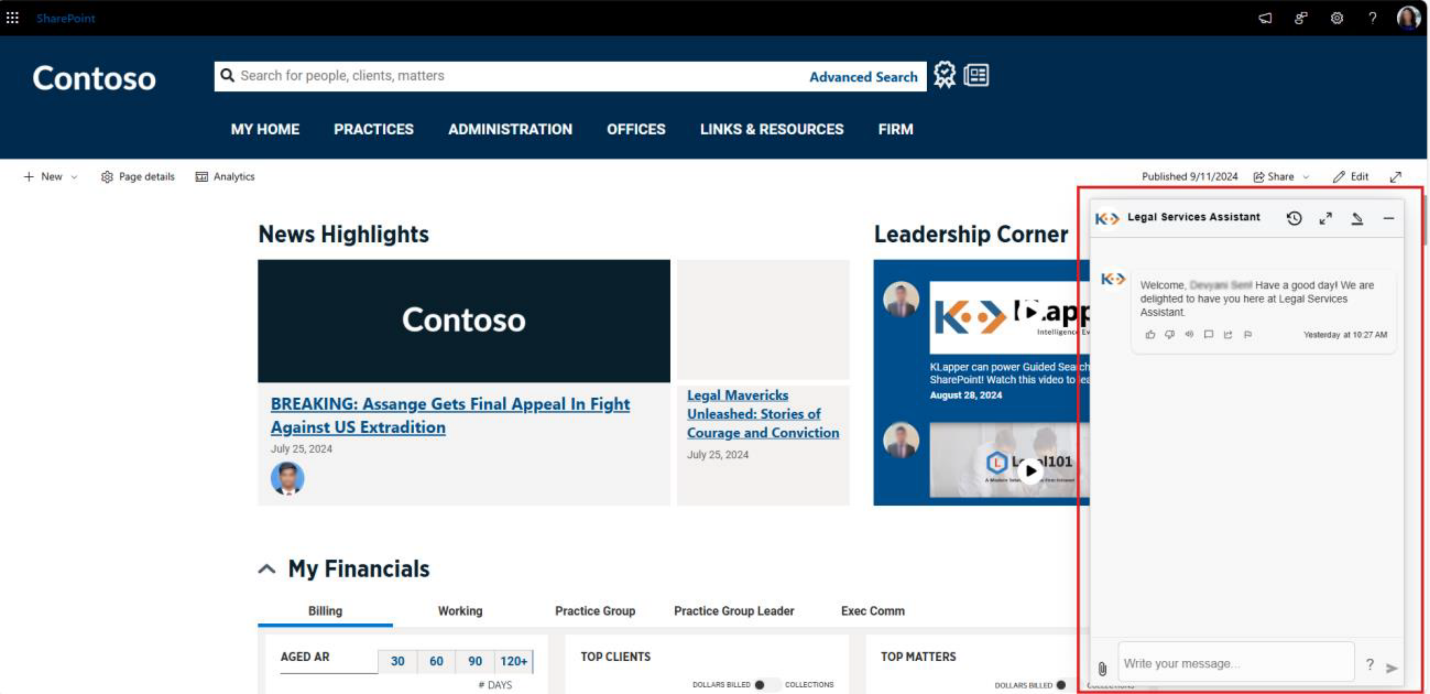Switch to the Practice Group Leader tab

tap(734, 611)
